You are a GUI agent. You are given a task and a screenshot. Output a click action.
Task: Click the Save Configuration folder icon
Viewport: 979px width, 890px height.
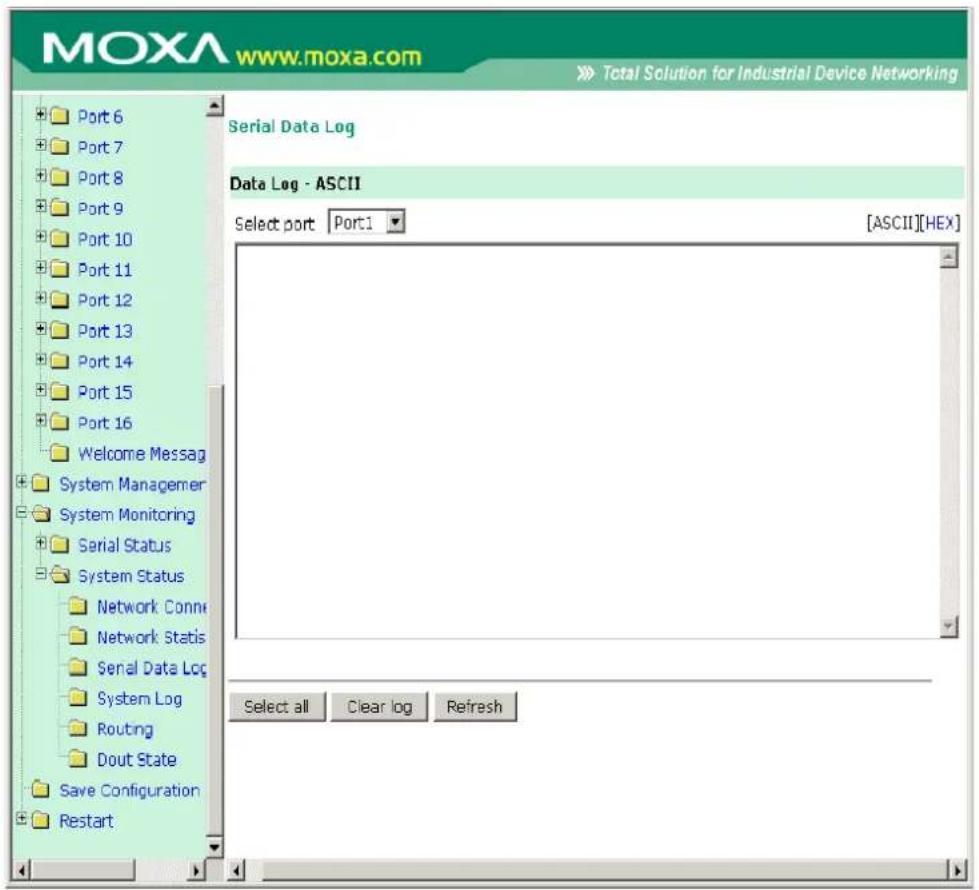[x=41, y=789]
